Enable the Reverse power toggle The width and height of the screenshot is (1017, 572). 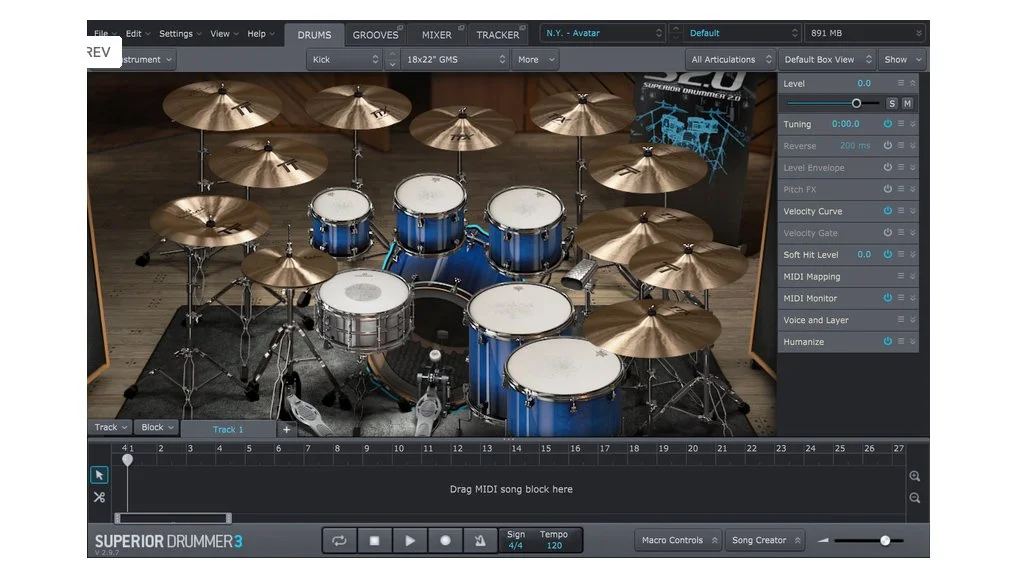[887, 145]
